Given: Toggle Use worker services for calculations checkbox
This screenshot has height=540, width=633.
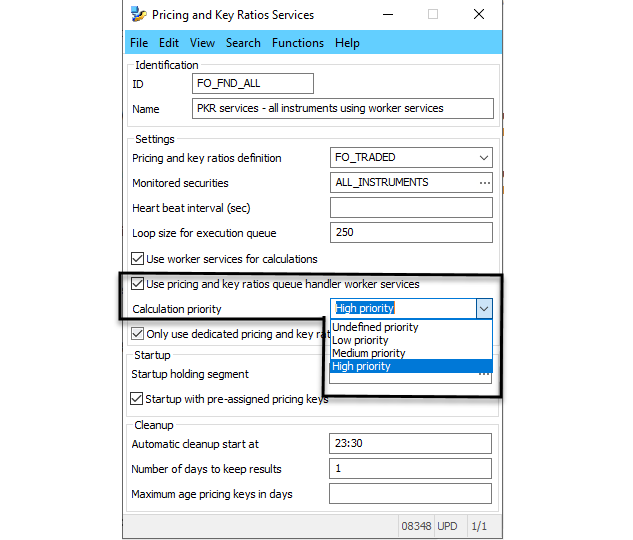Looking at the screenshot, I should click(137, 259).
